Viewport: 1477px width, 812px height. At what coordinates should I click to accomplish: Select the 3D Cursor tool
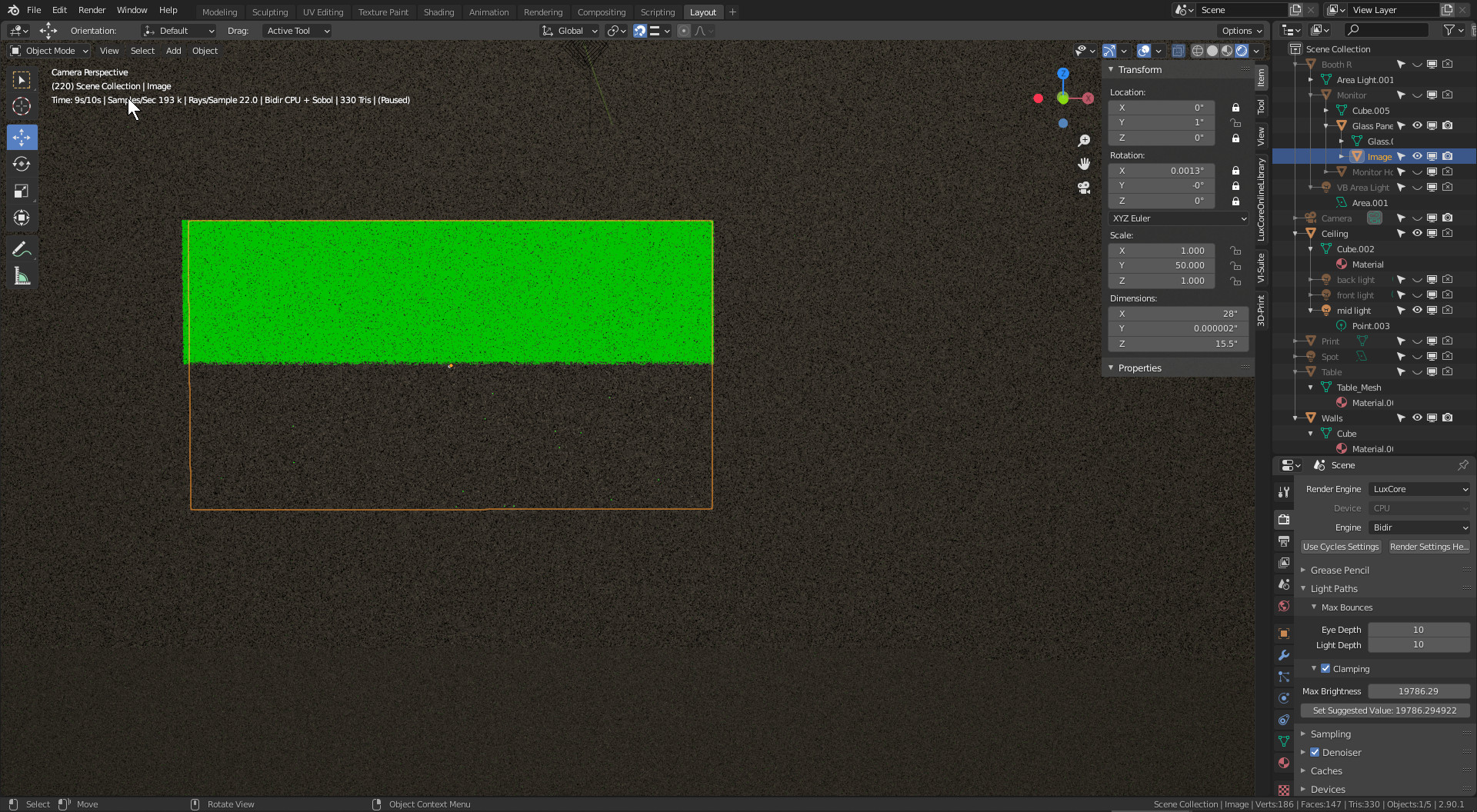(22, 107)
